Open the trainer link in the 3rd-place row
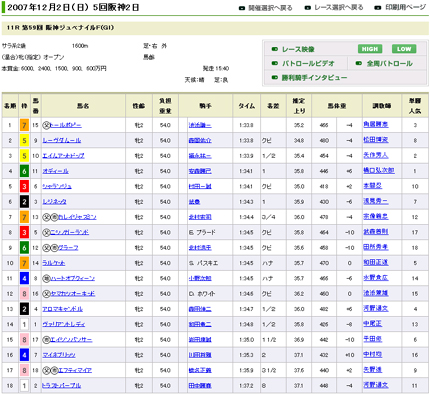430x395 pixels. click(376, 155)
